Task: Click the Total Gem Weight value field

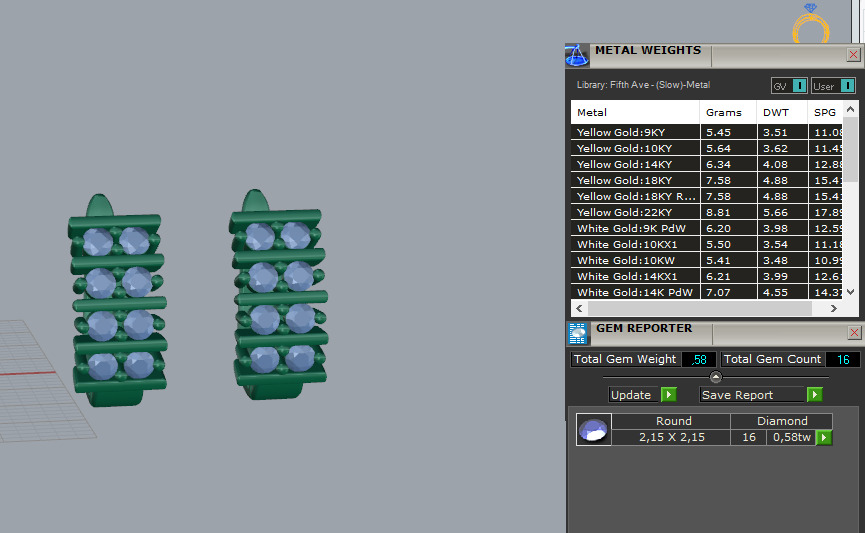Action: [x=699, y=359]
